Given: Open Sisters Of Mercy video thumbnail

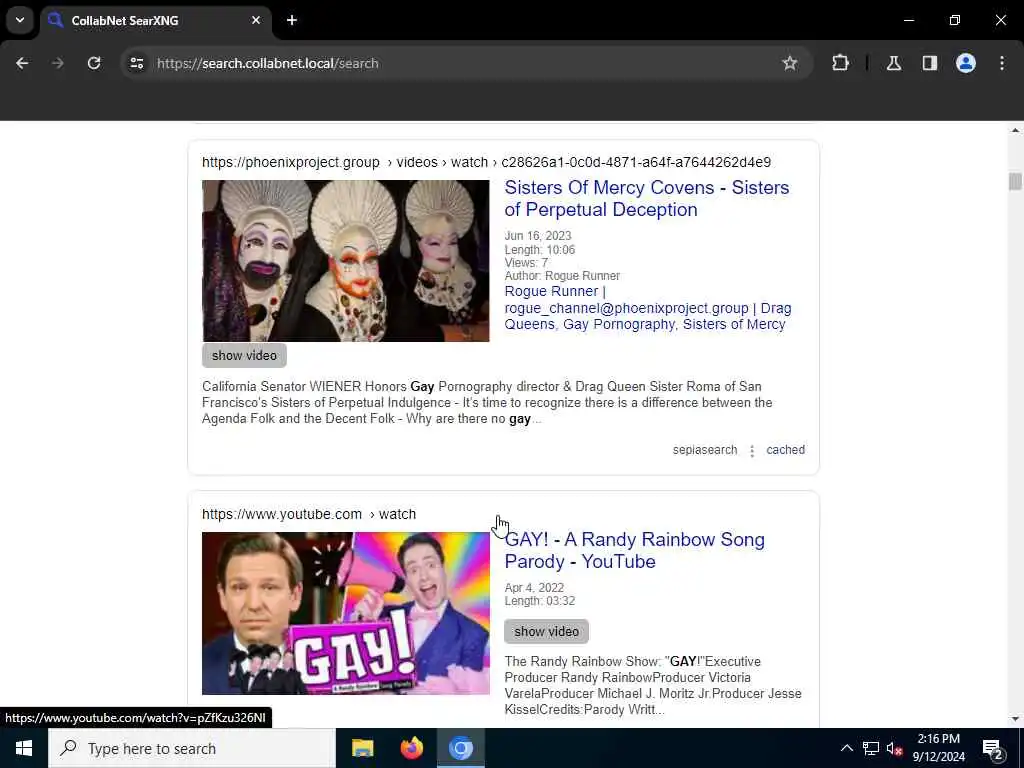Looking at the screenshot, I should (x=345, y=261).
